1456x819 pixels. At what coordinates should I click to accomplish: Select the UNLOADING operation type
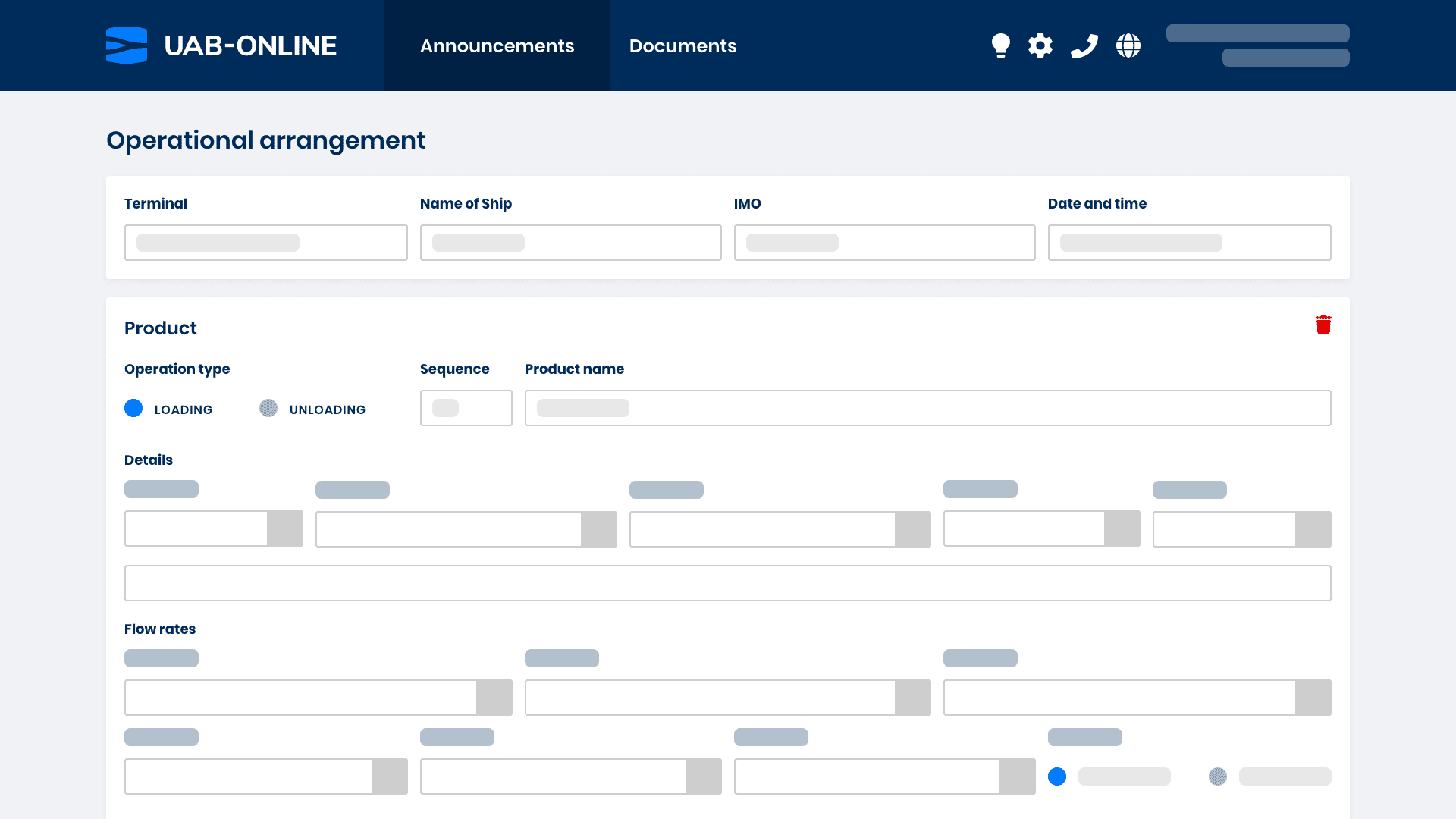click(268, 408)
